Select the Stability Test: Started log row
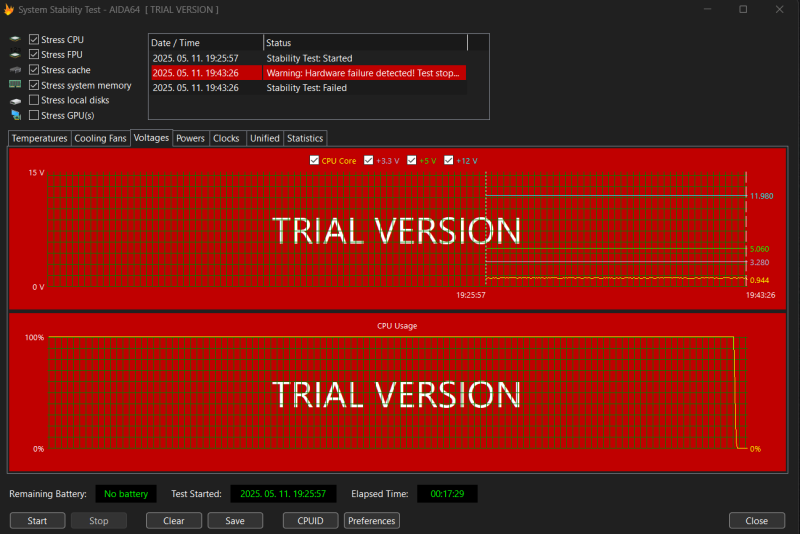Image resolution: width=800 pixels, height=534 pixels. (309, 58)
